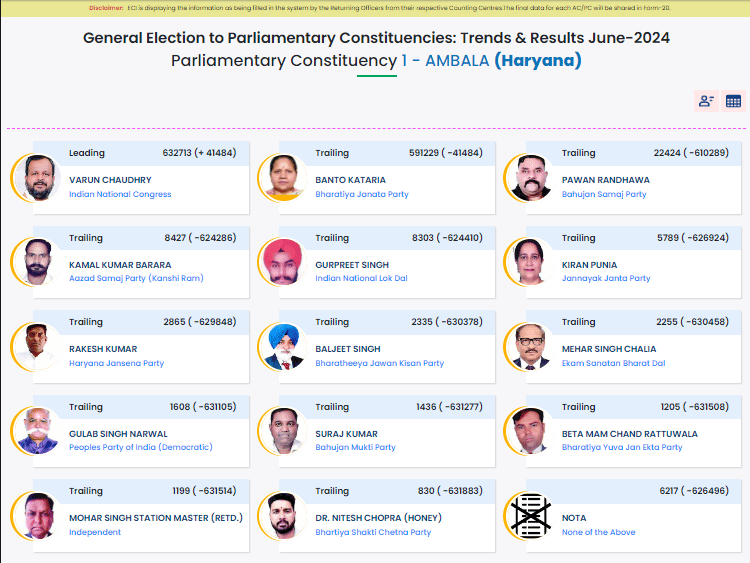Select the Gulab Singh Narwal candidate card

[141, 431]
